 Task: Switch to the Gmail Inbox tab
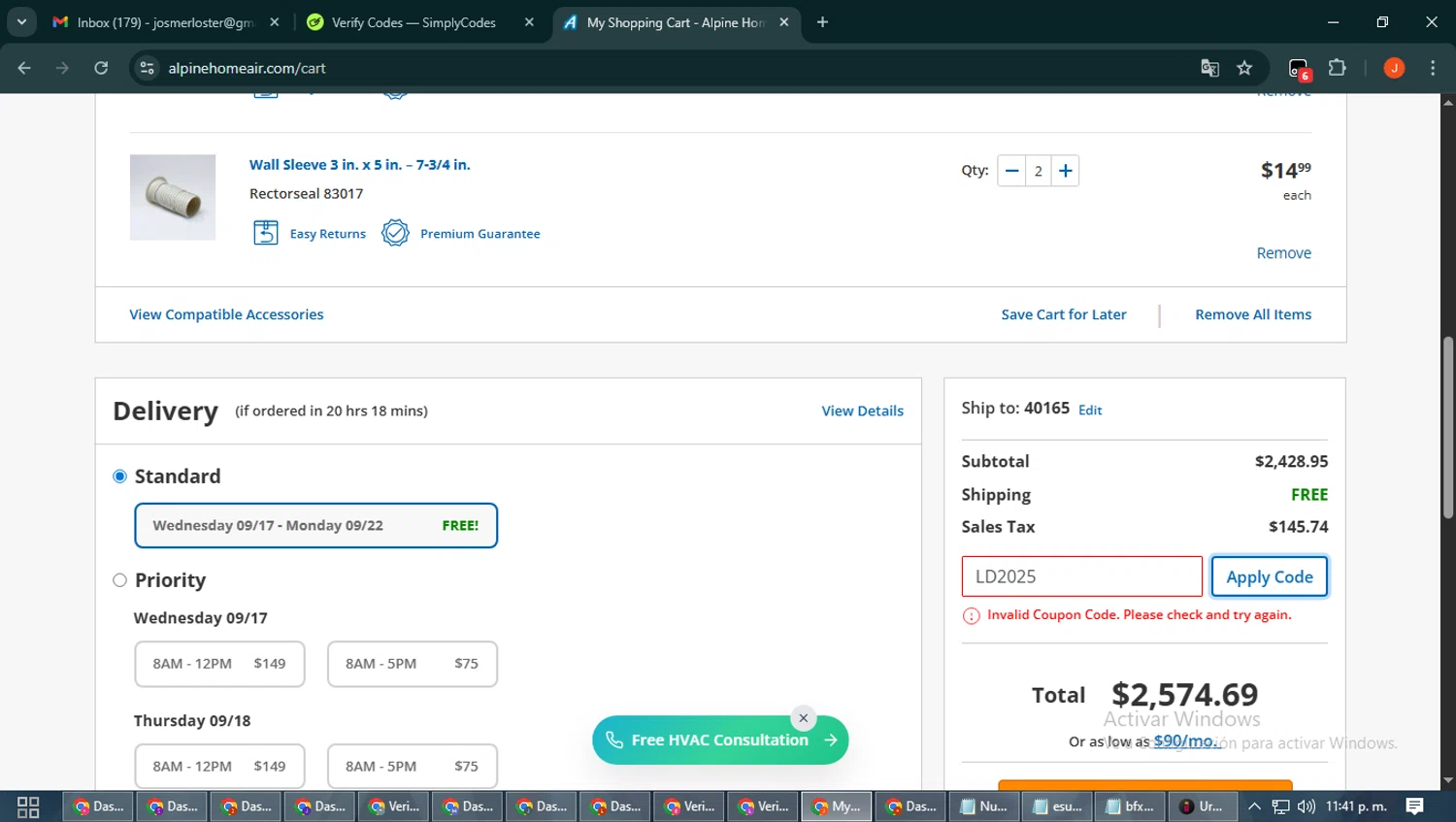point(165,22)
